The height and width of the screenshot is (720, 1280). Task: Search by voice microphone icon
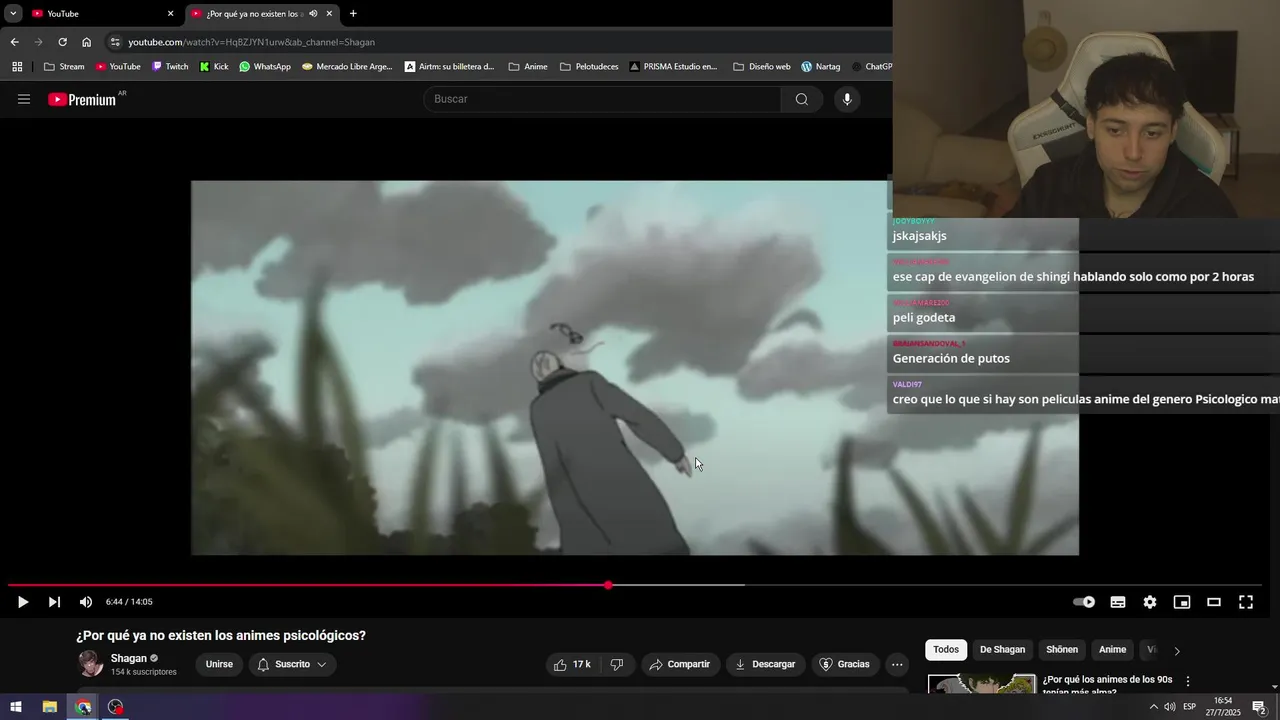[847, 99]
